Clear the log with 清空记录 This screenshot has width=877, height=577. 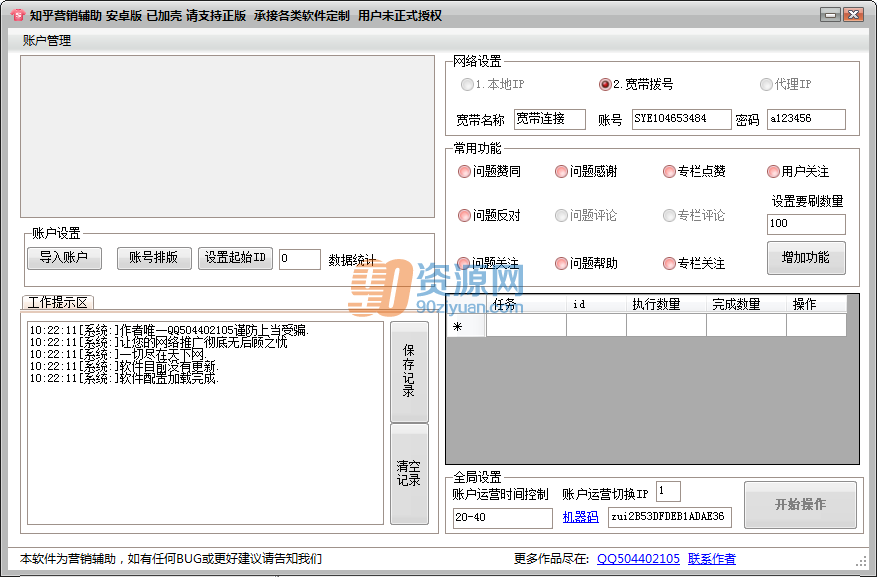(x=409, y=474)
